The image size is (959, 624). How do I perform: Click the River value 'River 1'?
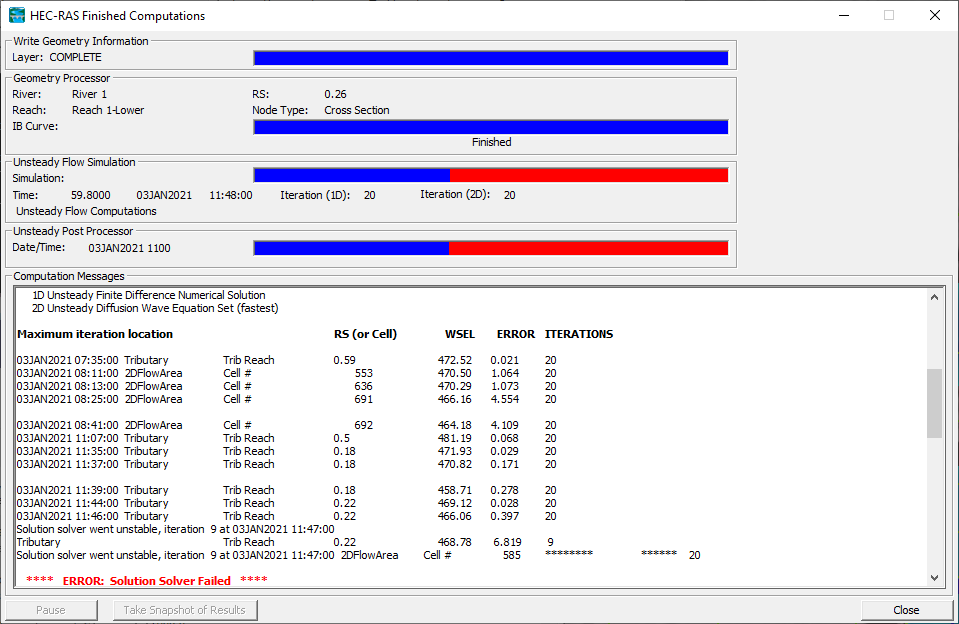(x=89, y=94)
